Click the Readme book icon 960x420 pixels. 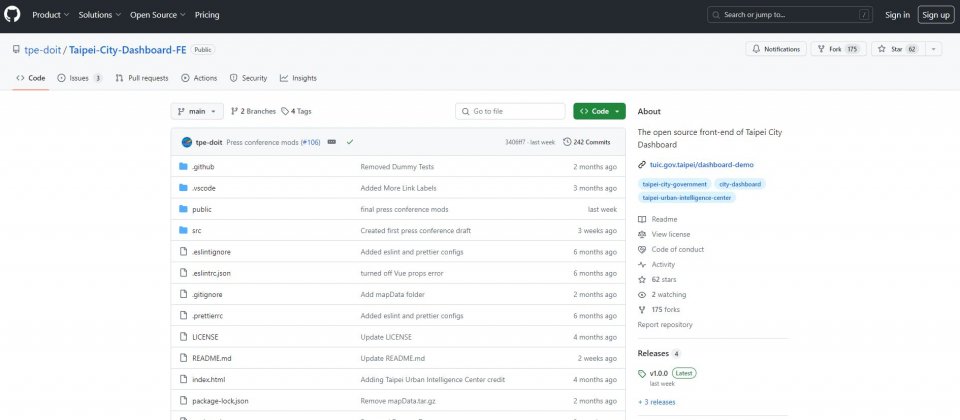[x=642, y=219]
